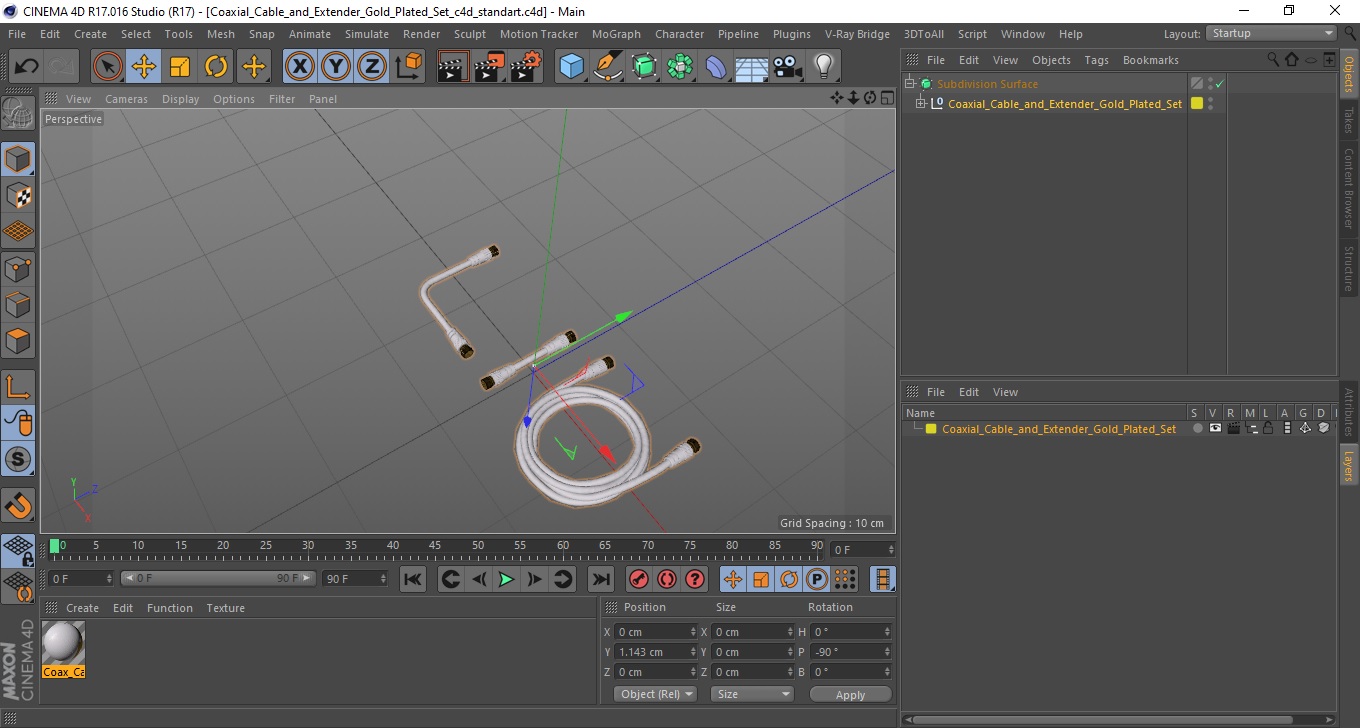Screen dimensions: 1360x728
Task: Toggle the X axis lock
Action: coord(300,67)
